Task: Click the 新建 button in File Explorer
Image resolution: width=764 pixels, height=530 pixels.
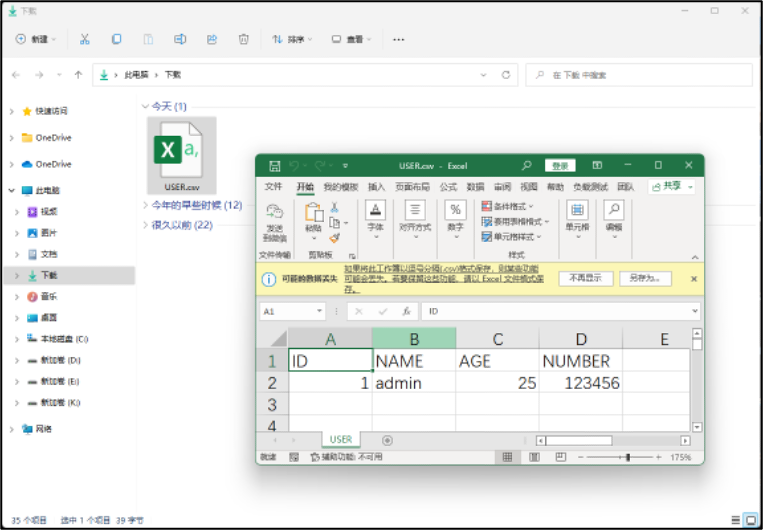Action: 36,39
